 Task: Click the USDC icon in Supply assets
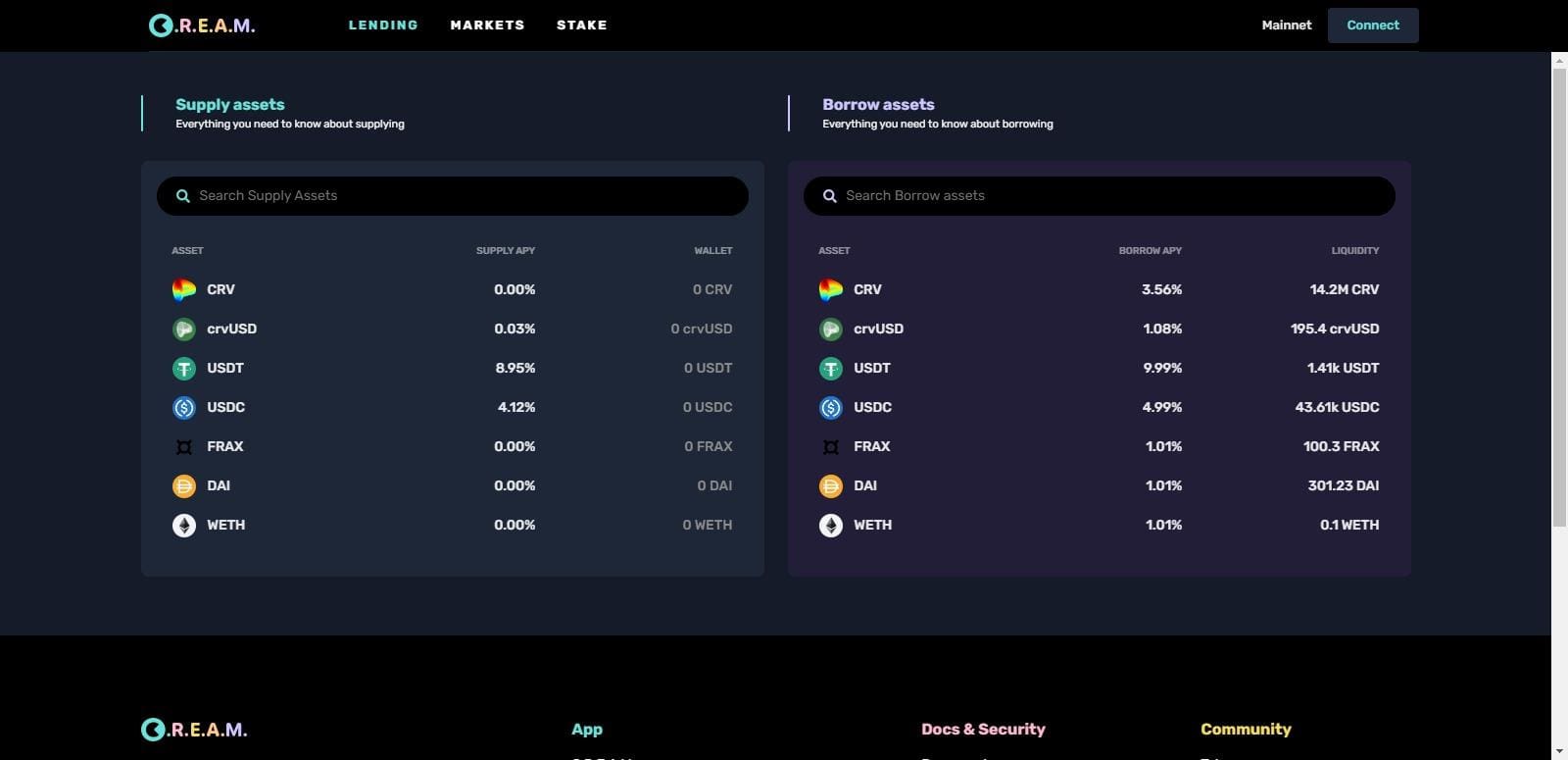[184, 408]
